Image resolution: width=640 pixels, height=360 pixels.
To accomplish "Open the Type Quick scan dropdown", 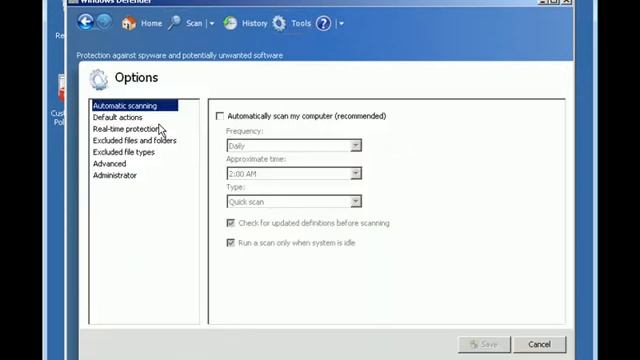I will click(294, 202).
